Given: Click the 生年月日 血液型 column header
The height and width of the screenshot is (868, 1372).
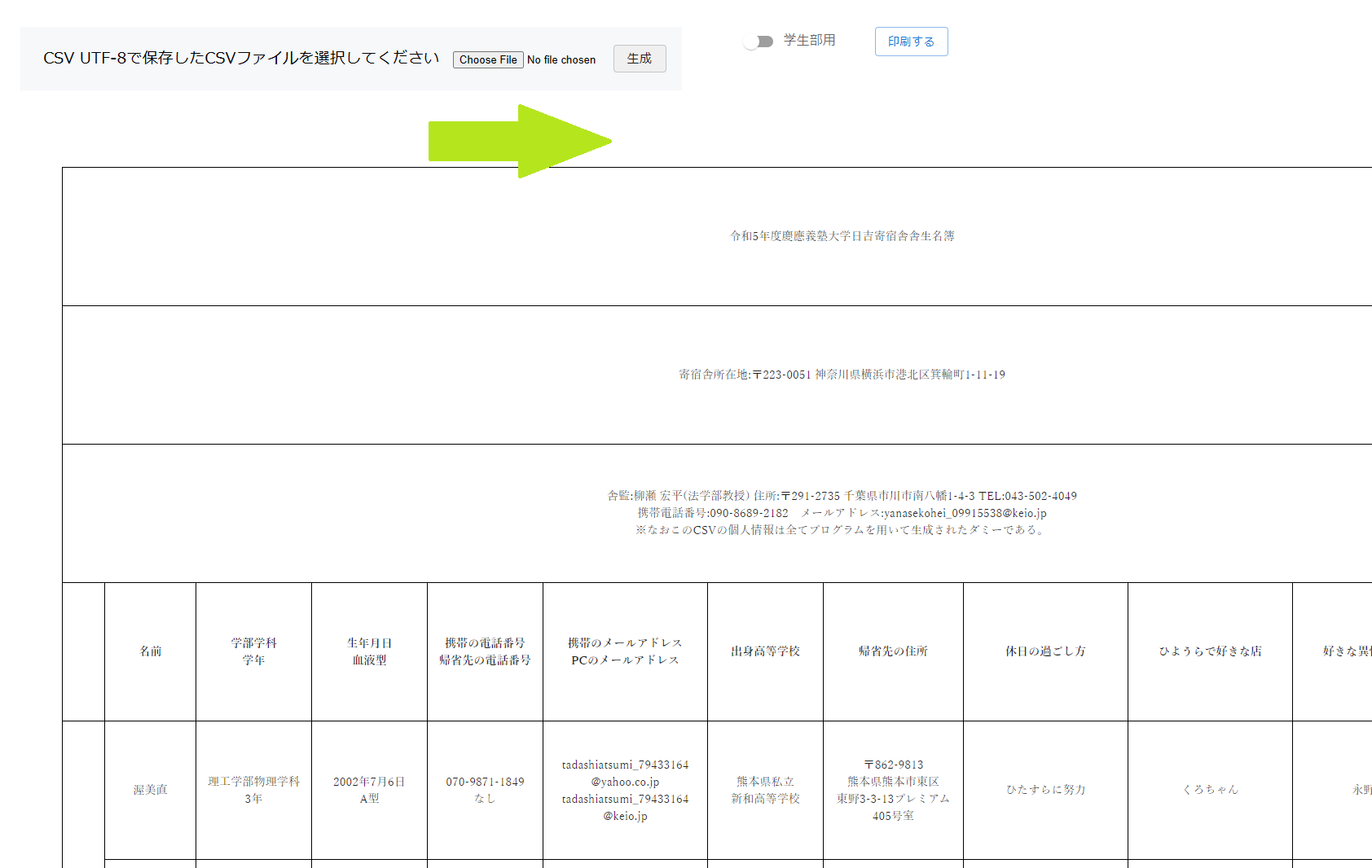Looking at the screenshot, I should tap(370, 651).
